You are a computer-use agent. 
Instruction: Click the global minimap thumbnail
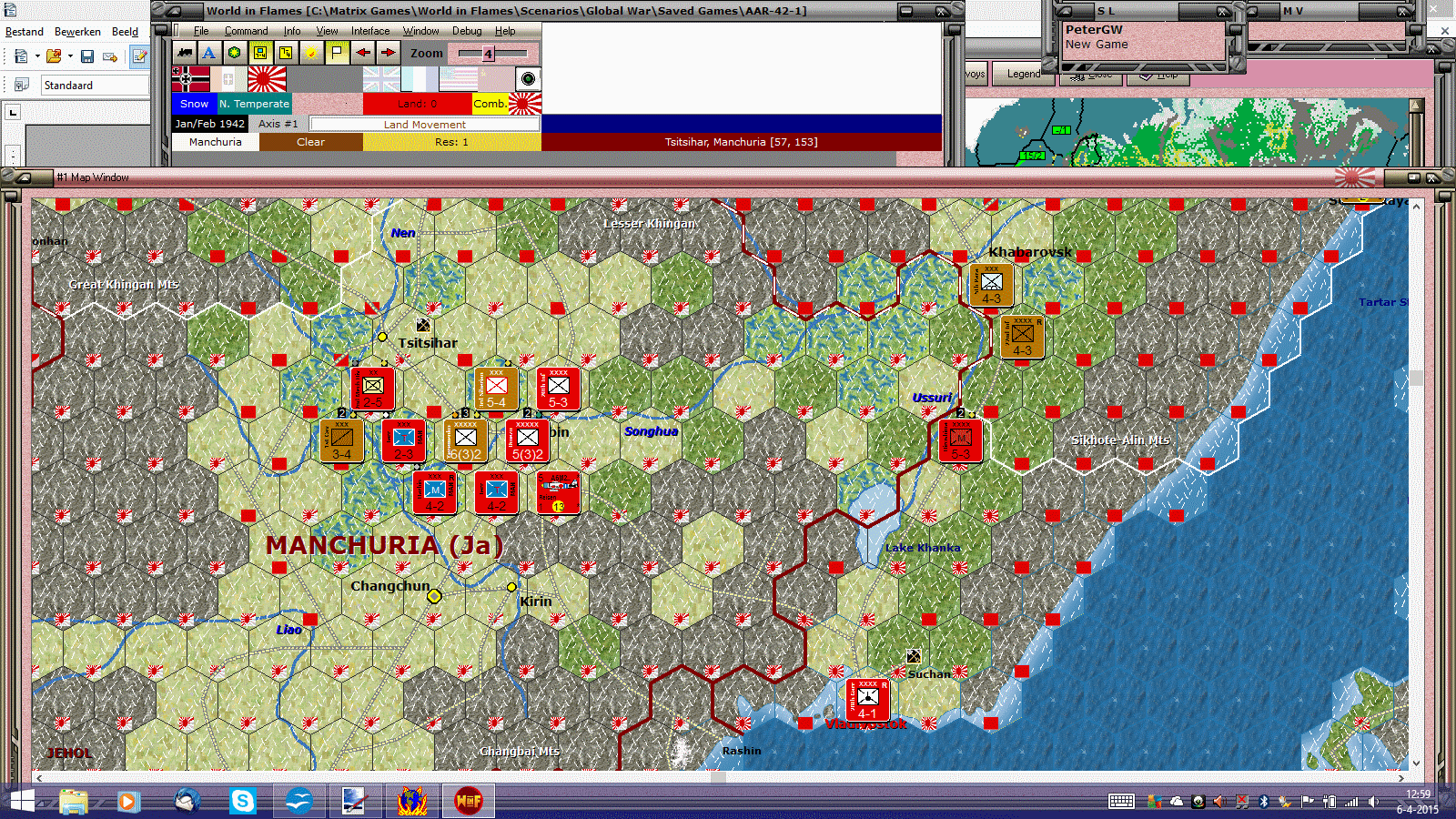[x=1188, y=133]
